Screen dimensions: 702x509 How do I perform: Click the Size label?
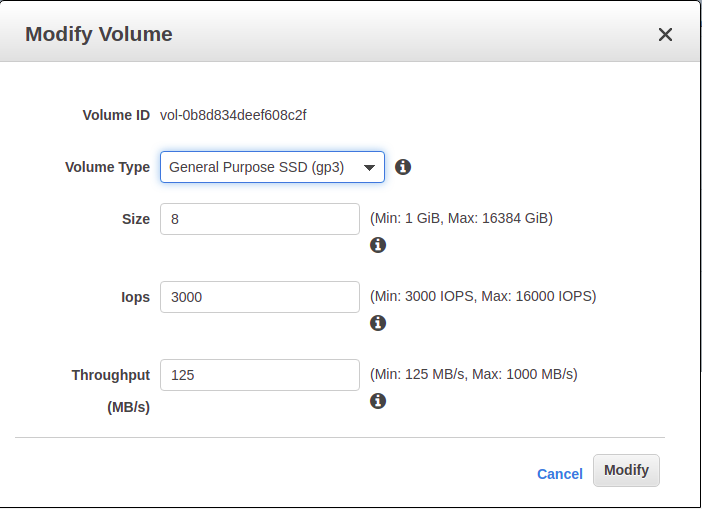point(136,219)
